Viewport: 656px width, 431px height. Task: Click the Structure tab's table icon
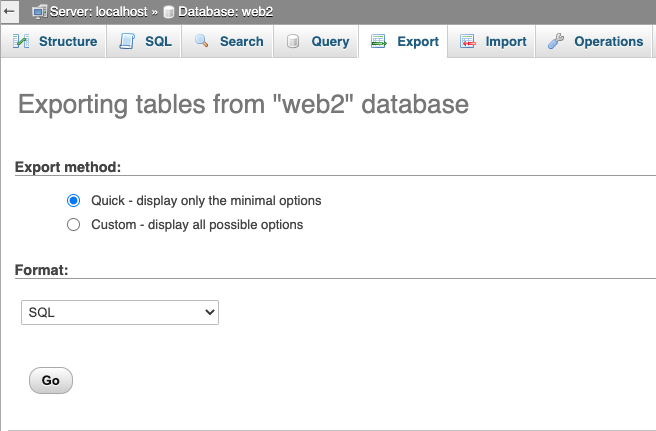click(x=22, y=42)
